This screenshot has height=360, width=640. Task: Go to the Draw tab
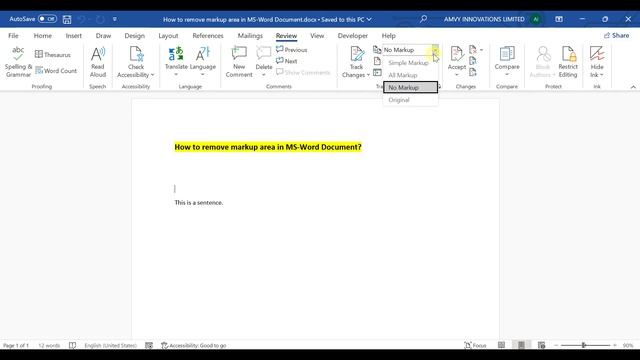click(103, 36)
